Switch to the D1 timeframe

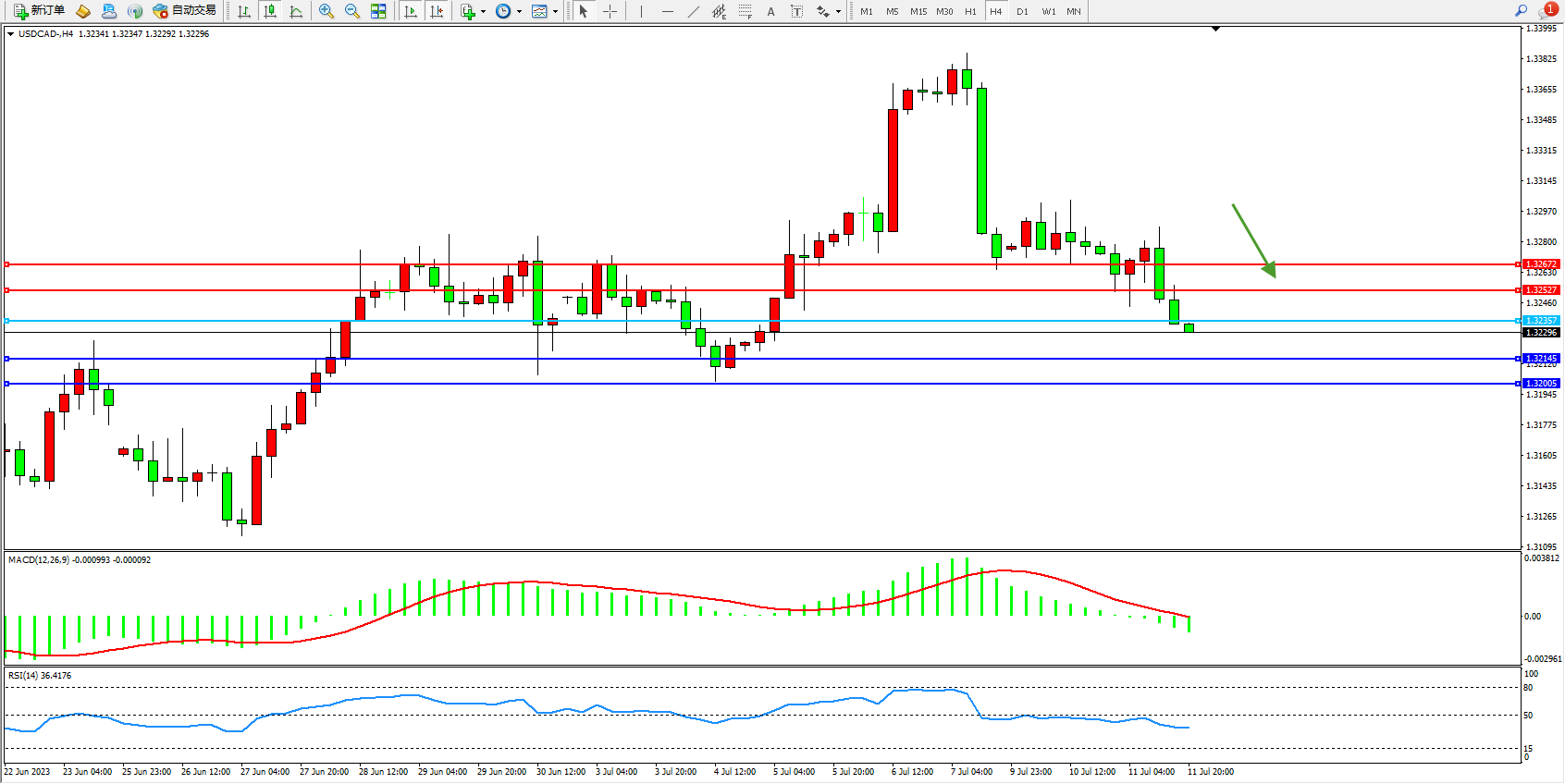pos(1022,11)
